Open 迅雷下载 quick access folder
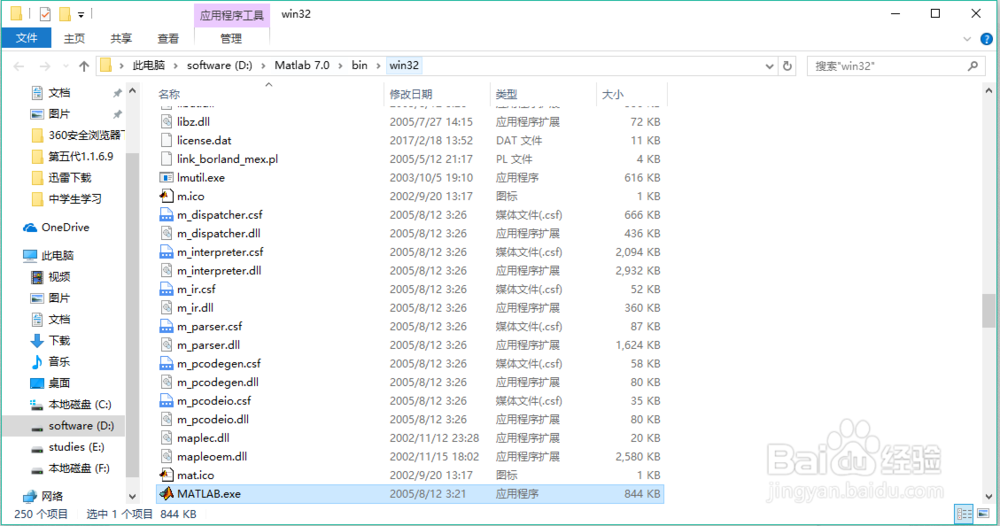 [x=61, y=177]
